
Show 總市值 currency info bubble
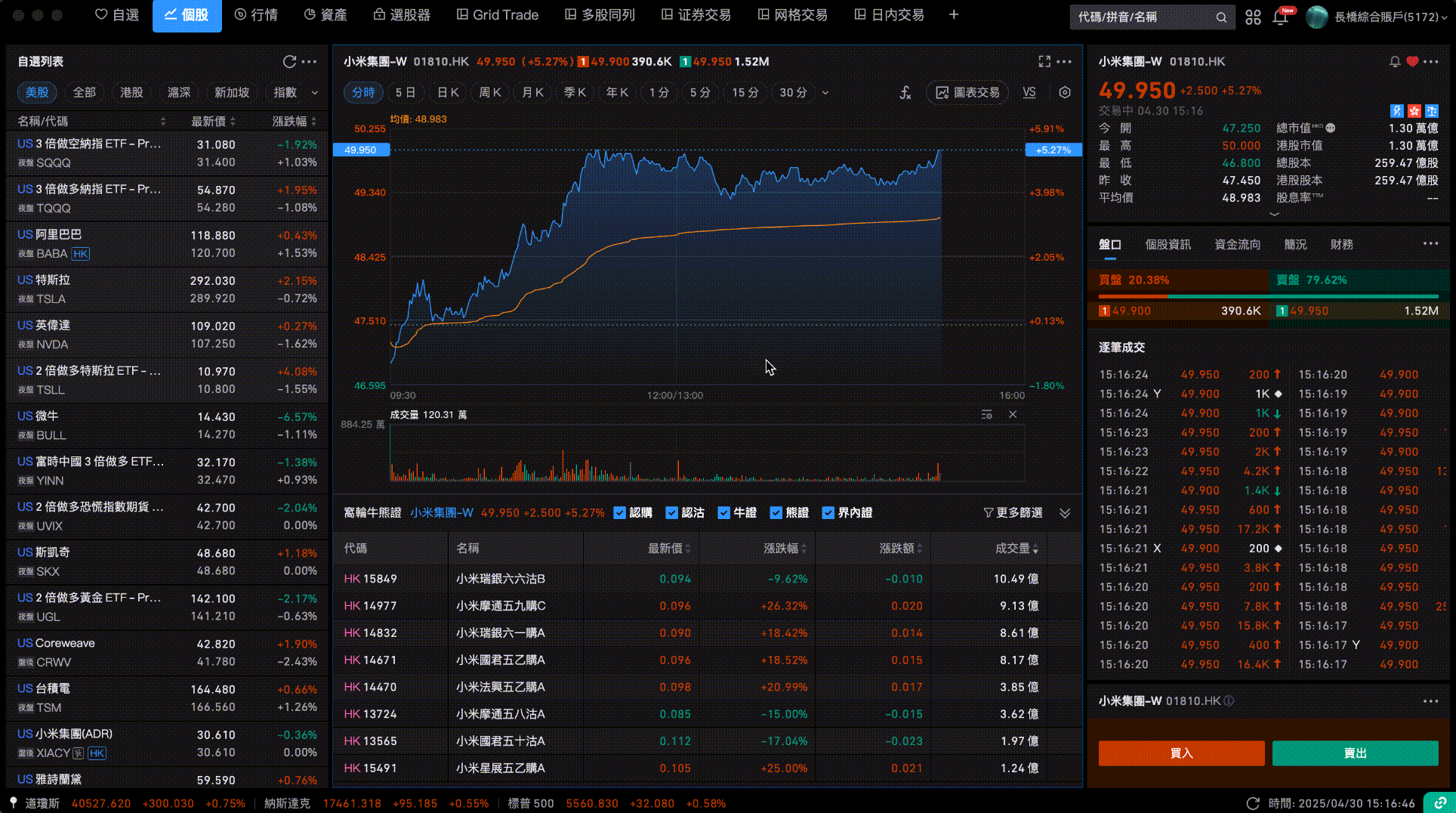click(x=1331, y=128)
